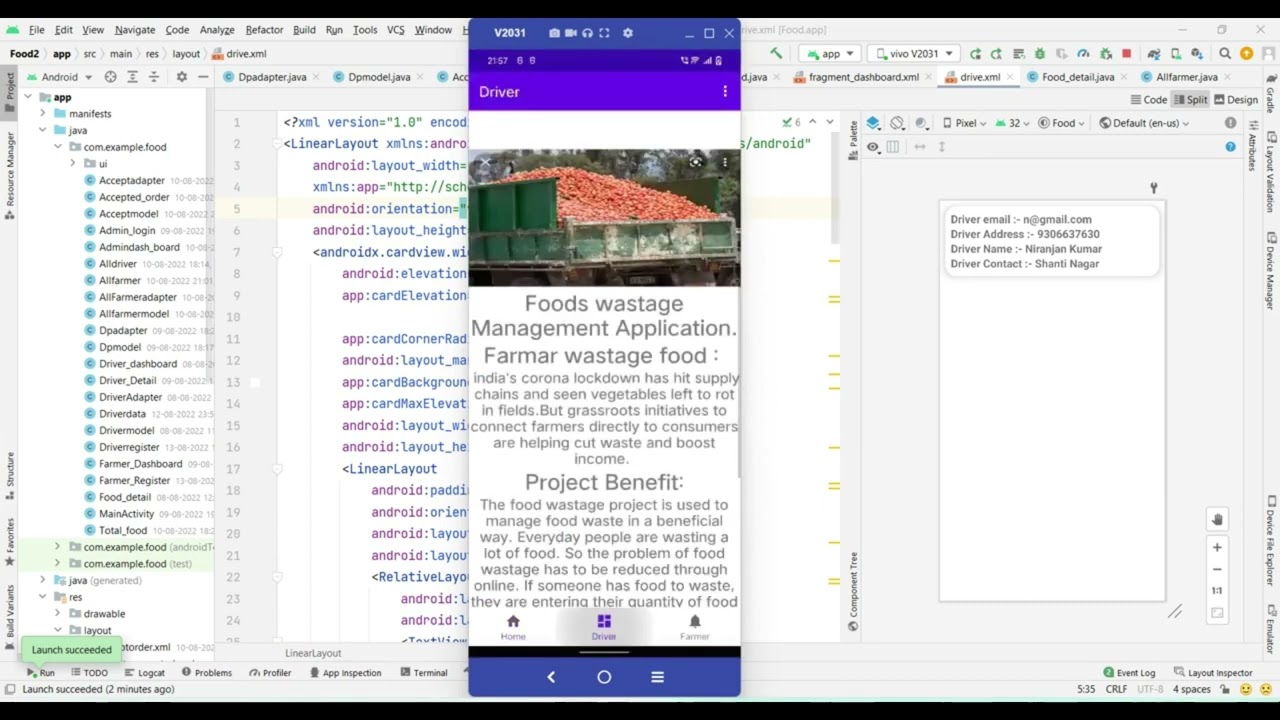1280x720 pixels.
Task: Toggle the Palette side tool window
Action: pos(853,141)
